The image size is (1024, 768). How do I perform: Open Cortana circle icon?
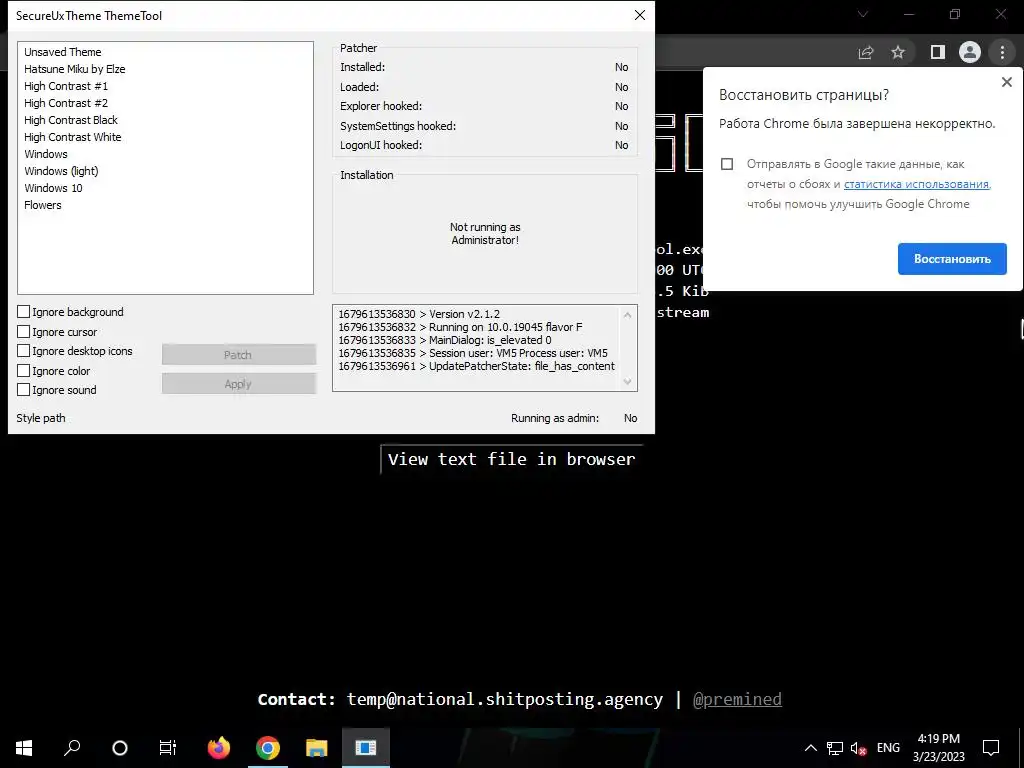click(120, 748)
